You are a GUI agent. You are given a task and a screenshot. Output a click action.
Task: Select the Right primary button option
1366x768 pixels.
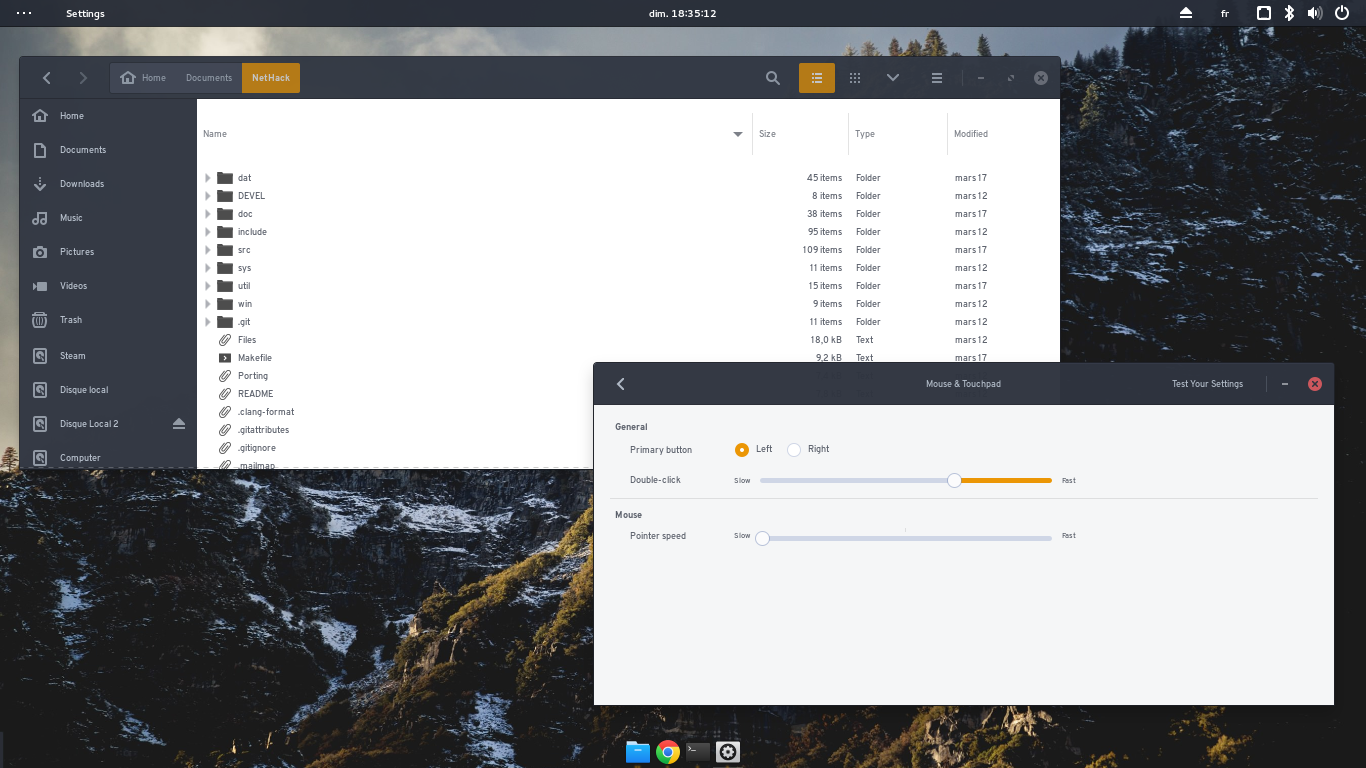tap(794, 449)
